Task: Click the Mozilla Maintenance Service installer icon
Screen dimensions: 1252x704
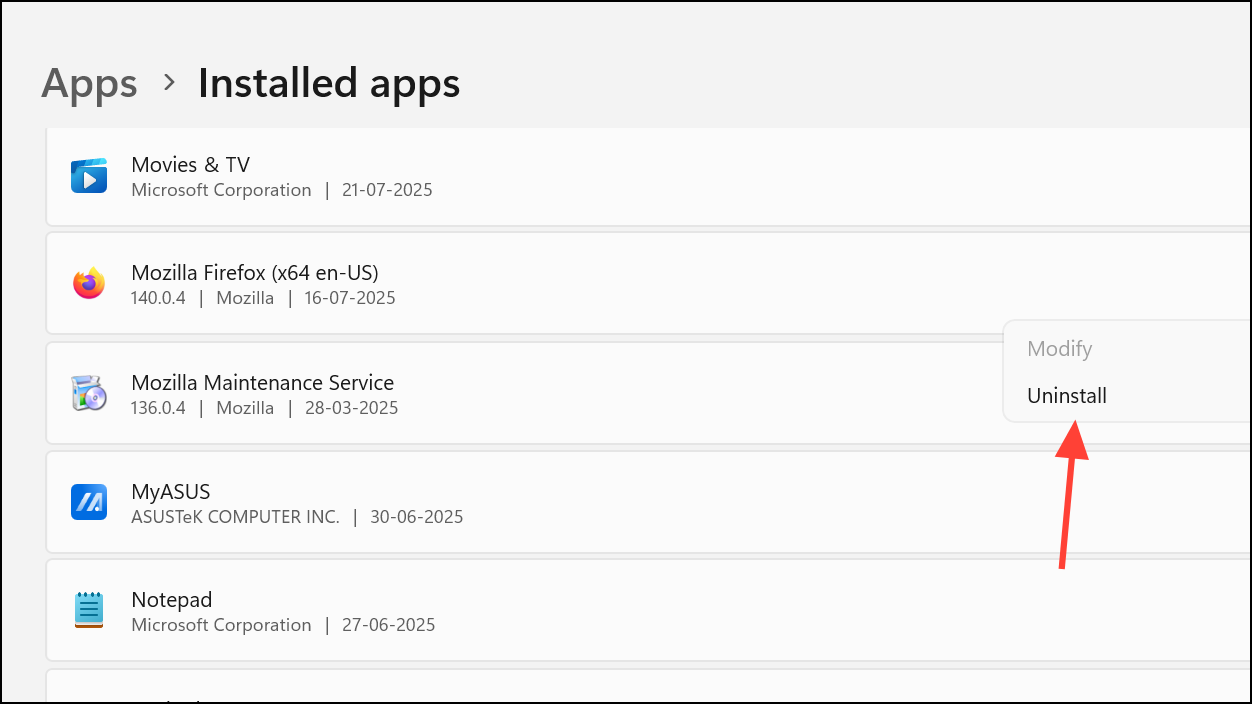Action: (88, 393)
